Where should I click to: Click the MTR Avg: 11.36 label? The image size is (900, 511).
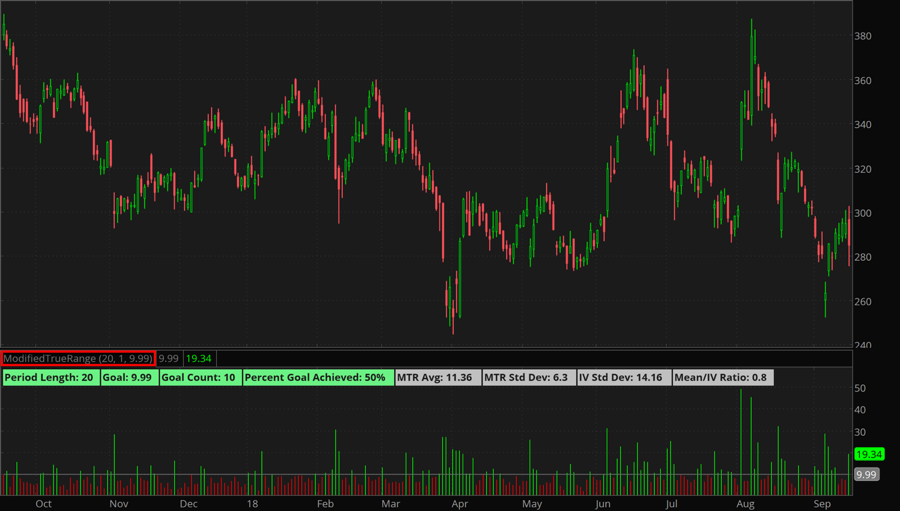coord(436,378)
